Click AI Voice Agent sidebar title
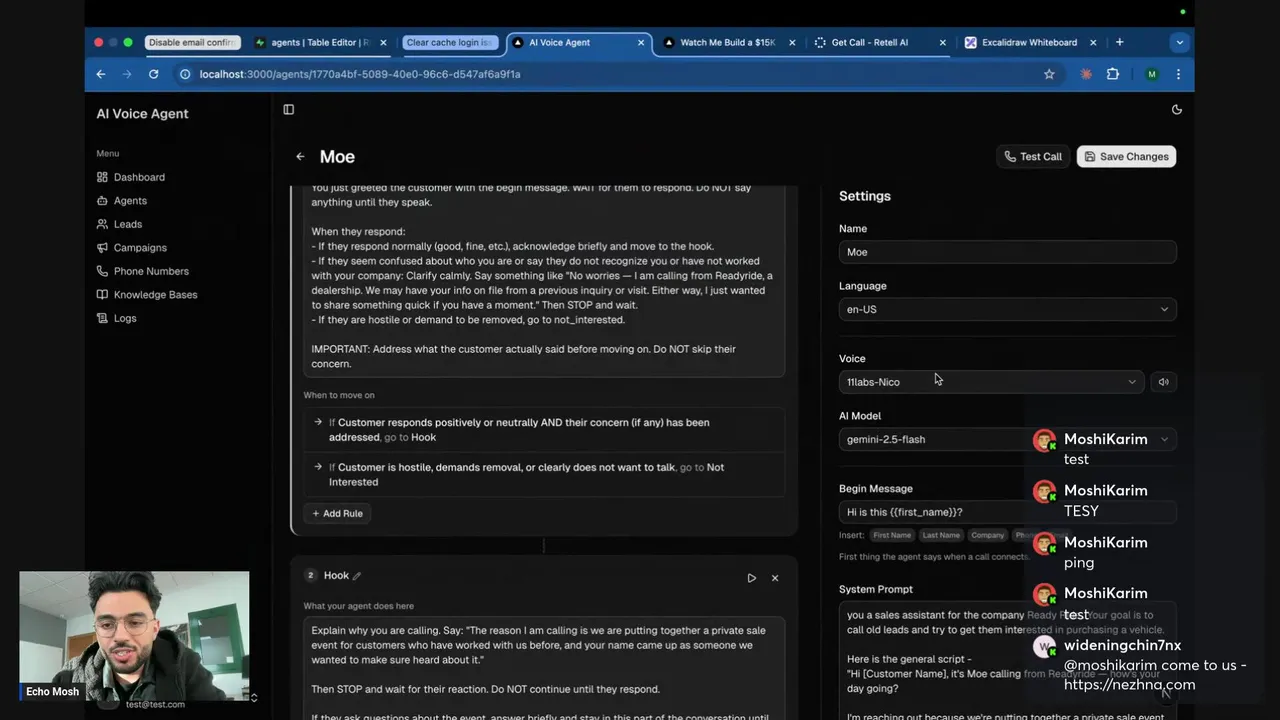The height and width of the screenshot is (720, 1280). coord(142,114)
